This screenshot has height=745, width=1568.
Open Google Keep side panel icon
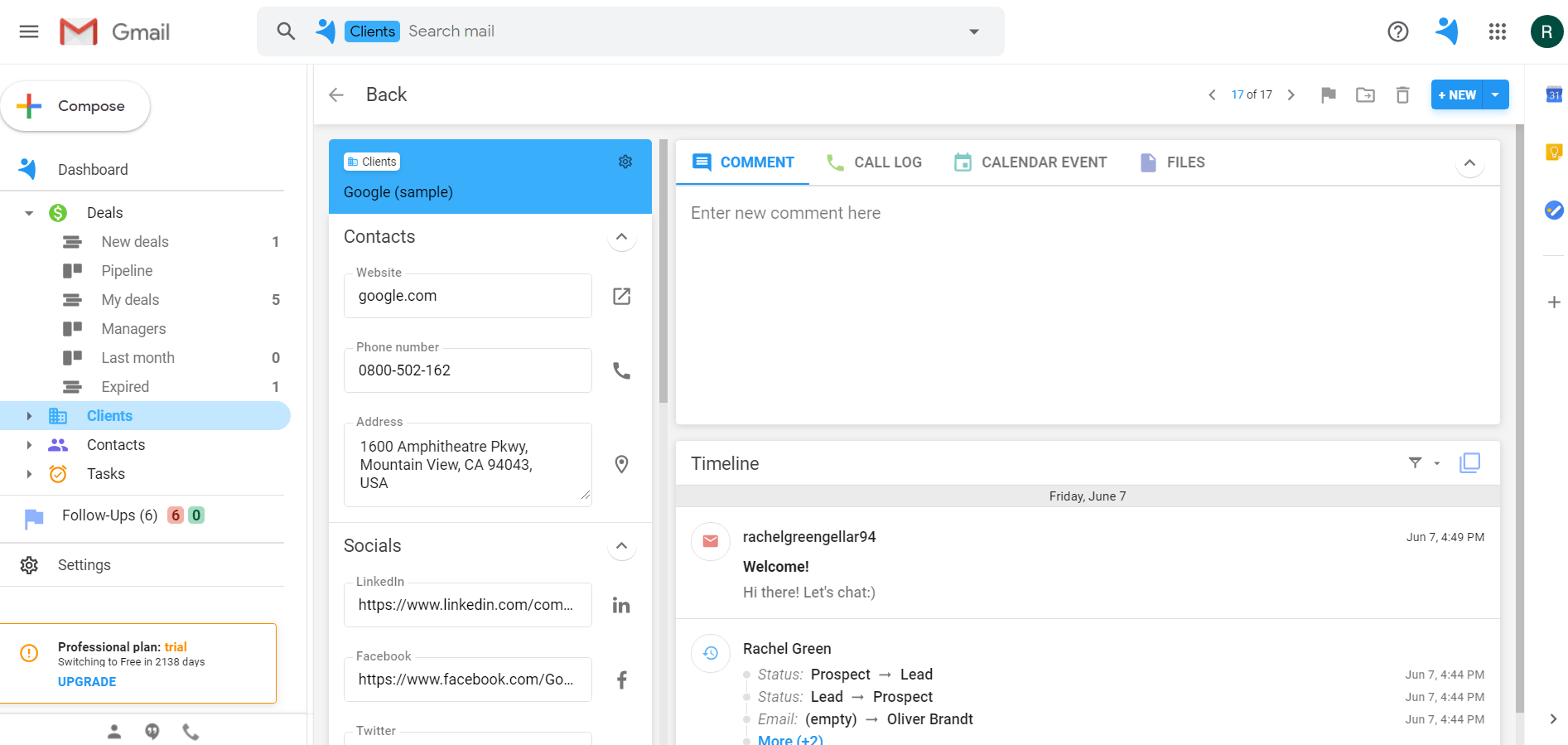coord(1554,152)
